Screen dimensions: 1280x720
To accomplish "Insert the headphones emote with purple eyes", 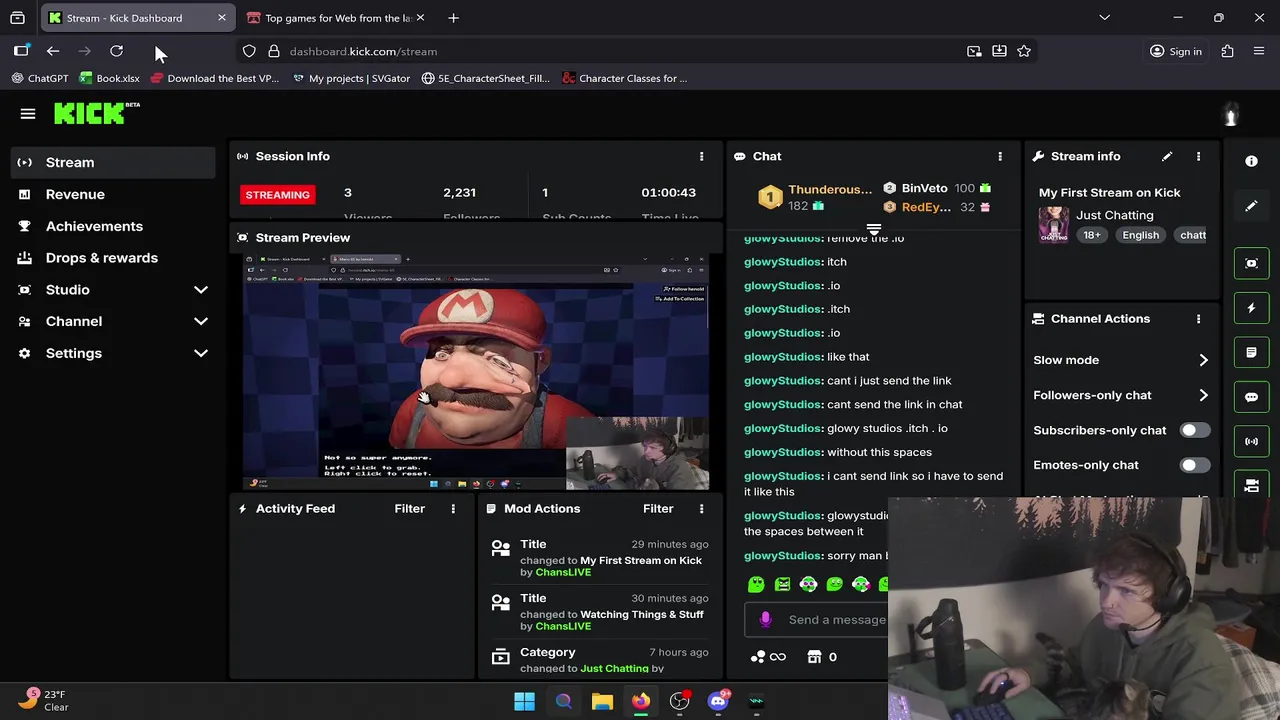I will point(808,584).
